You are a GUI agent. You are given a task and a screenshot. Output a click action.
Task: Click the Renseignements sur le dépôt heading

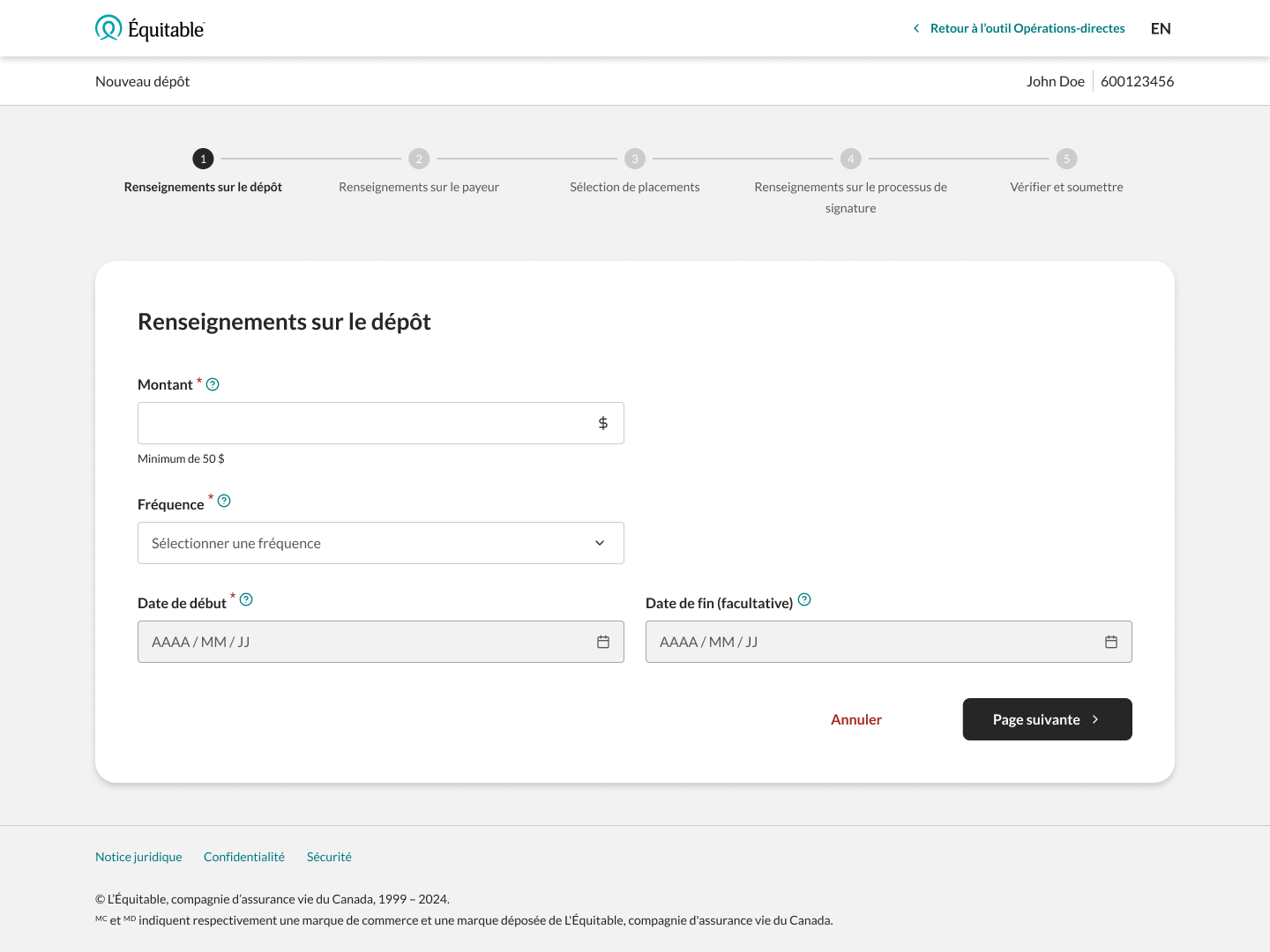click(x=284, y=322)
